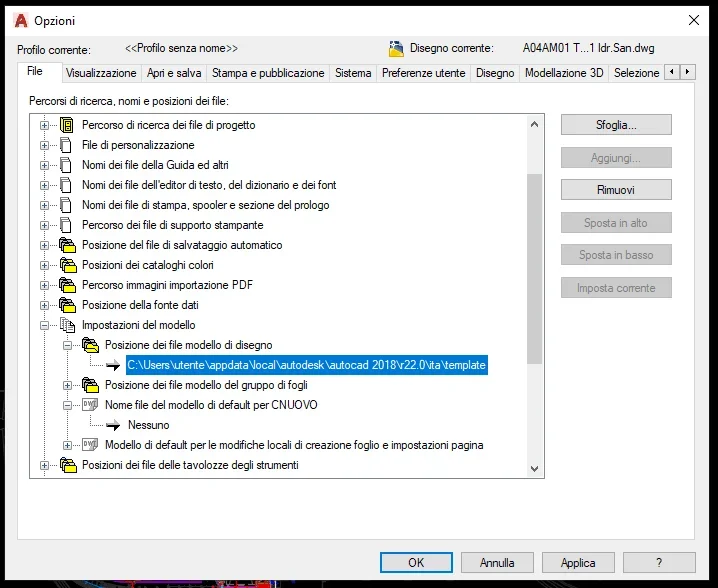Click the icon beside the text editor, dictionary and font files row
The image size is (718, 588).
pos(66,185)
